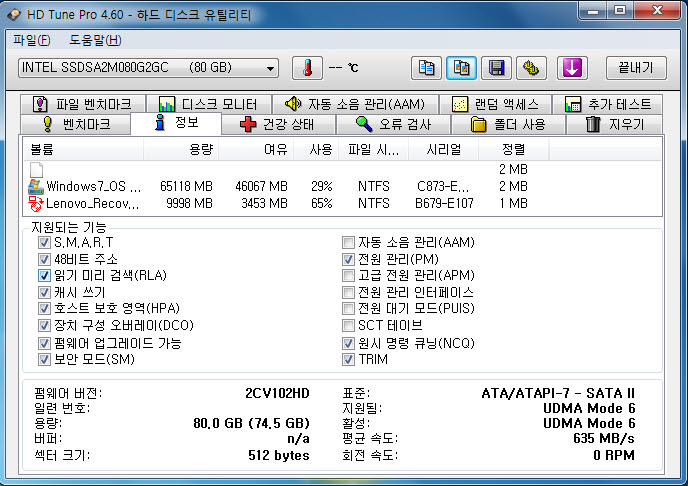
Task: Toggle the 전원 관리 인터페이스 checkbox
Action: pos(348,292)
